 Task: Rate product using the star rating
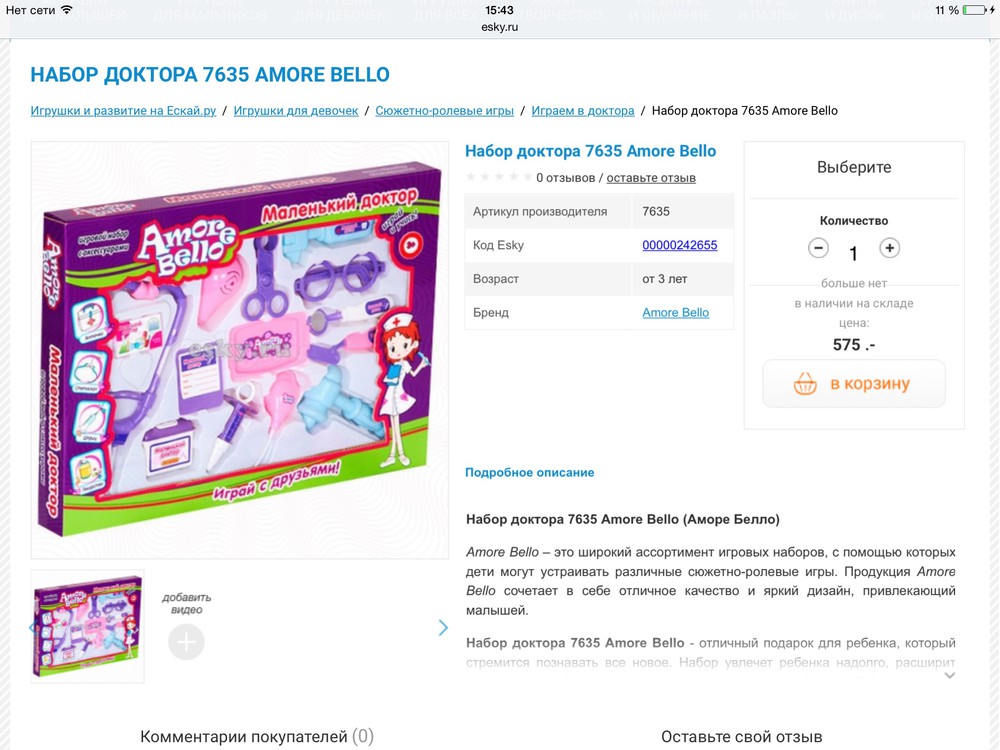(x=499, y=177)
